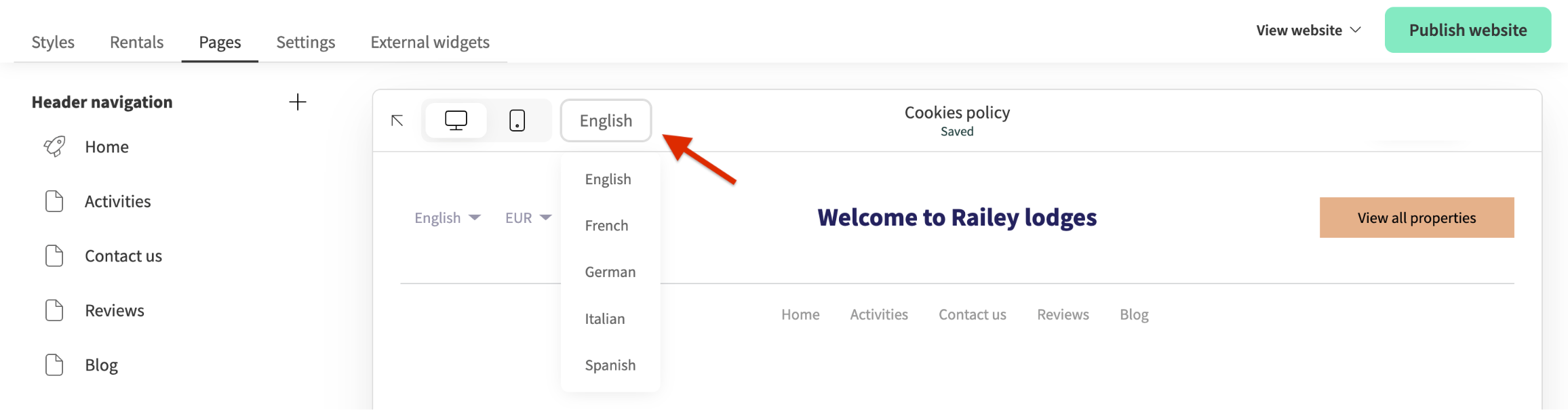
Task: Switch to the Styles tab
Action: point(53,42)
